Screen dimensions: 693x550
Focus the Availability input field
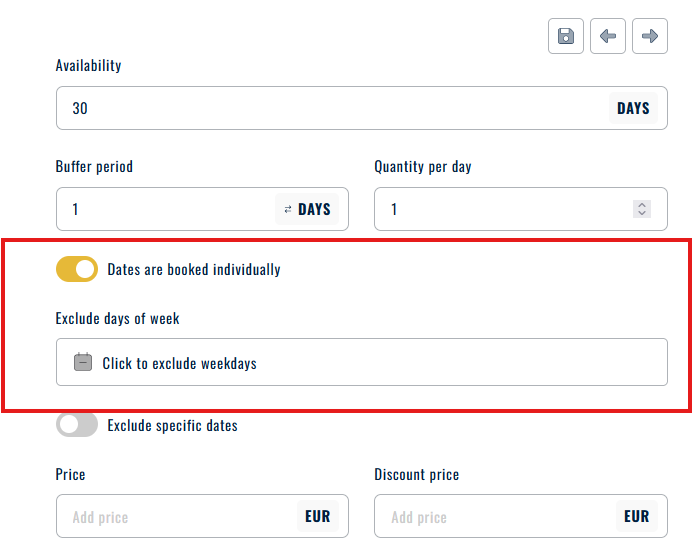click(x=330, y=108)
